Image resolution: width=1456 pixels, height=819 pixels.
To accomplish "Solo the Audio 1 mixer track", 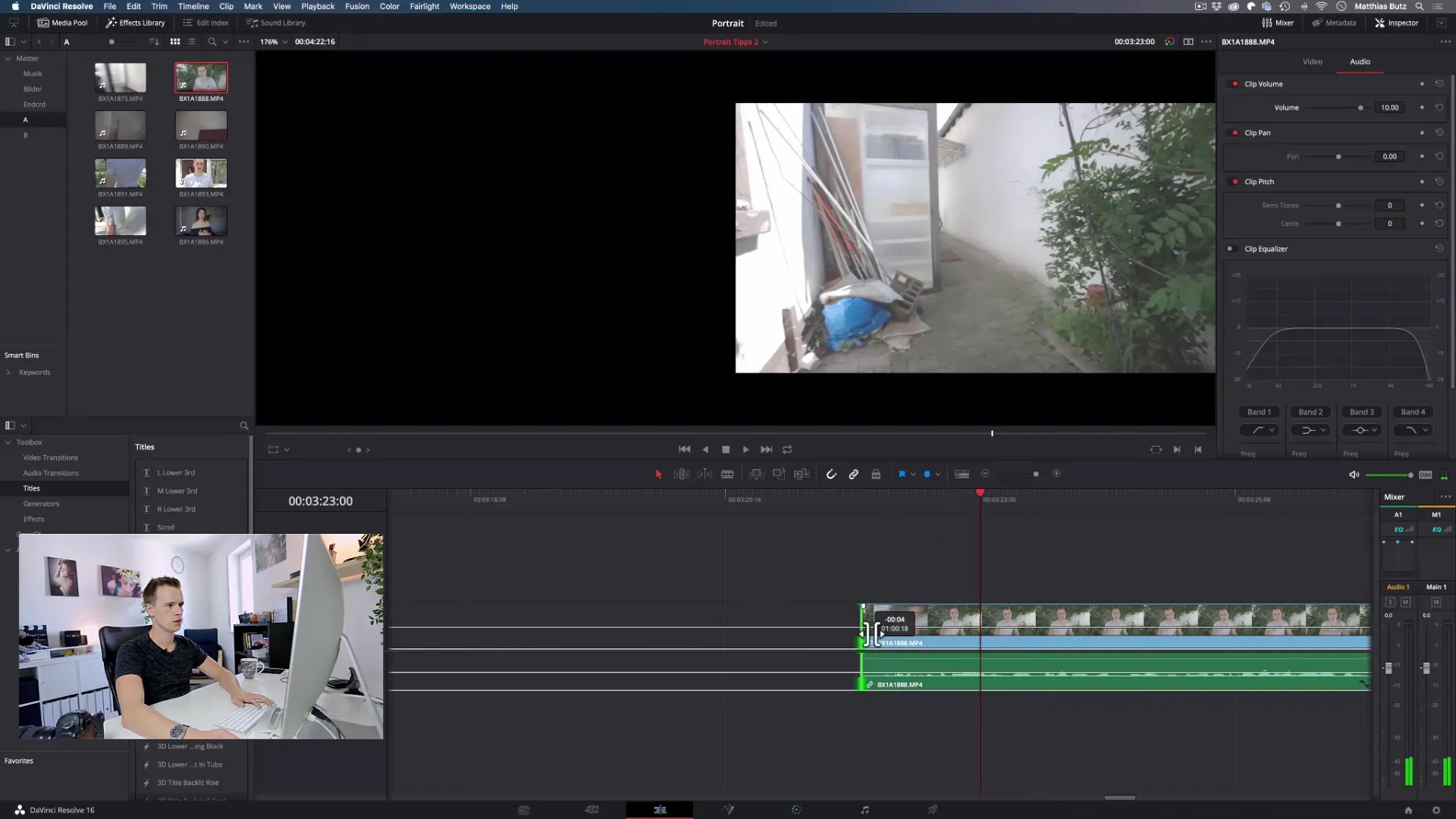I will [x=1390, y=602].
